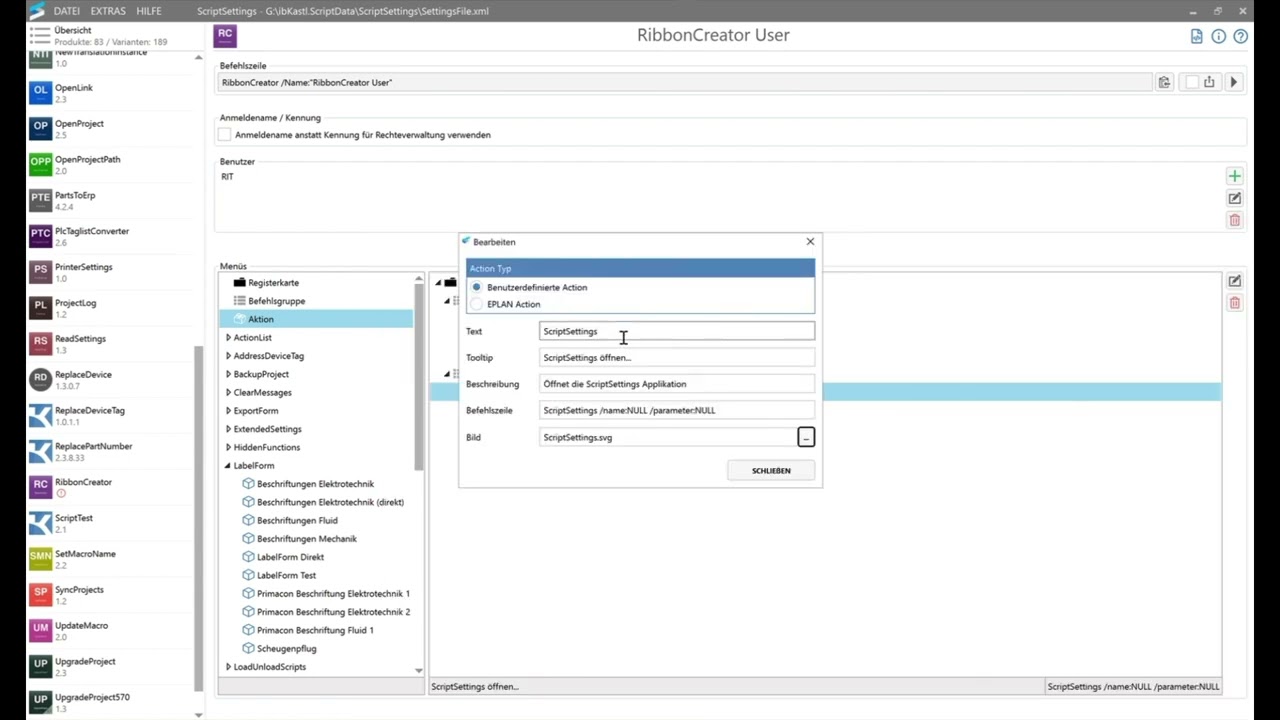Viewport: 1280px width, 720px height.
Task: Expand the ClearMessages tree node
Action: (228, 393)
